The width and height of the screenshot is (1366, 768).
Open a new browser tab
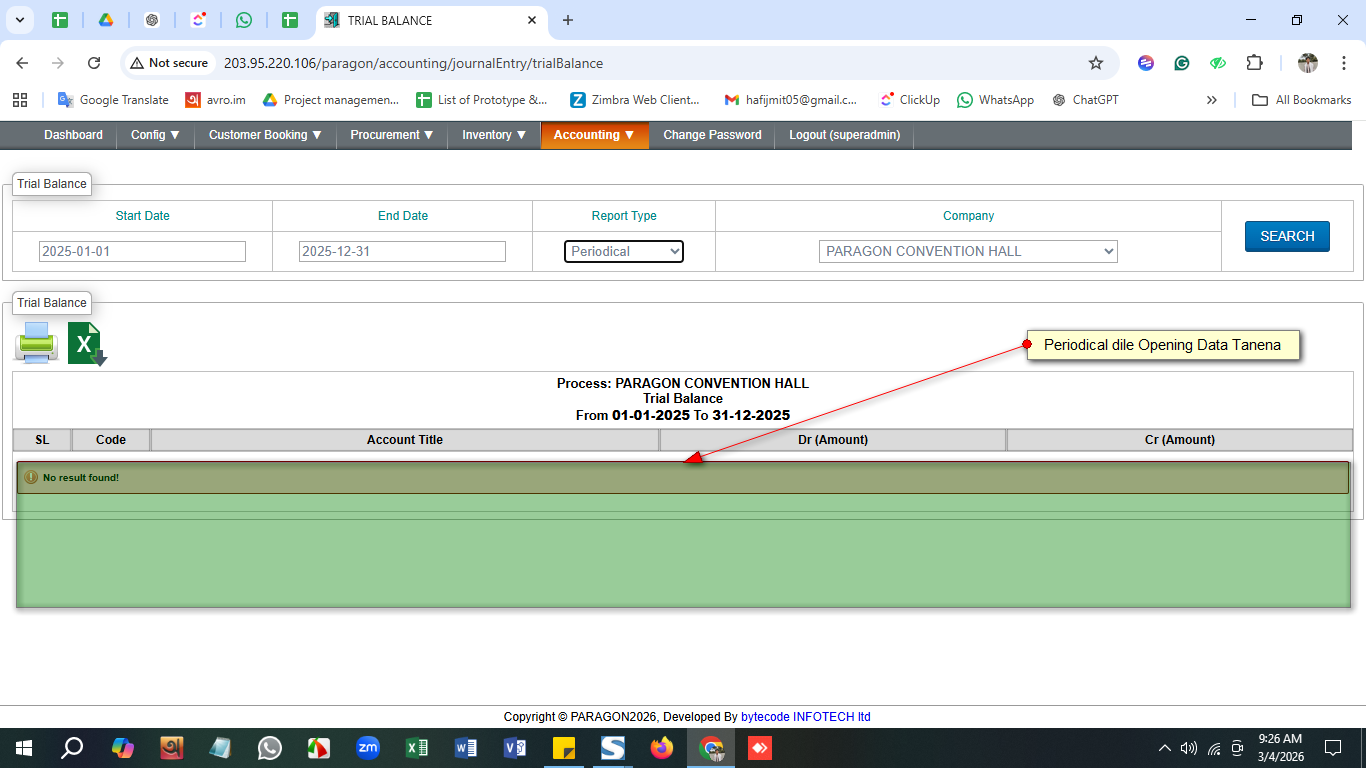568,20
